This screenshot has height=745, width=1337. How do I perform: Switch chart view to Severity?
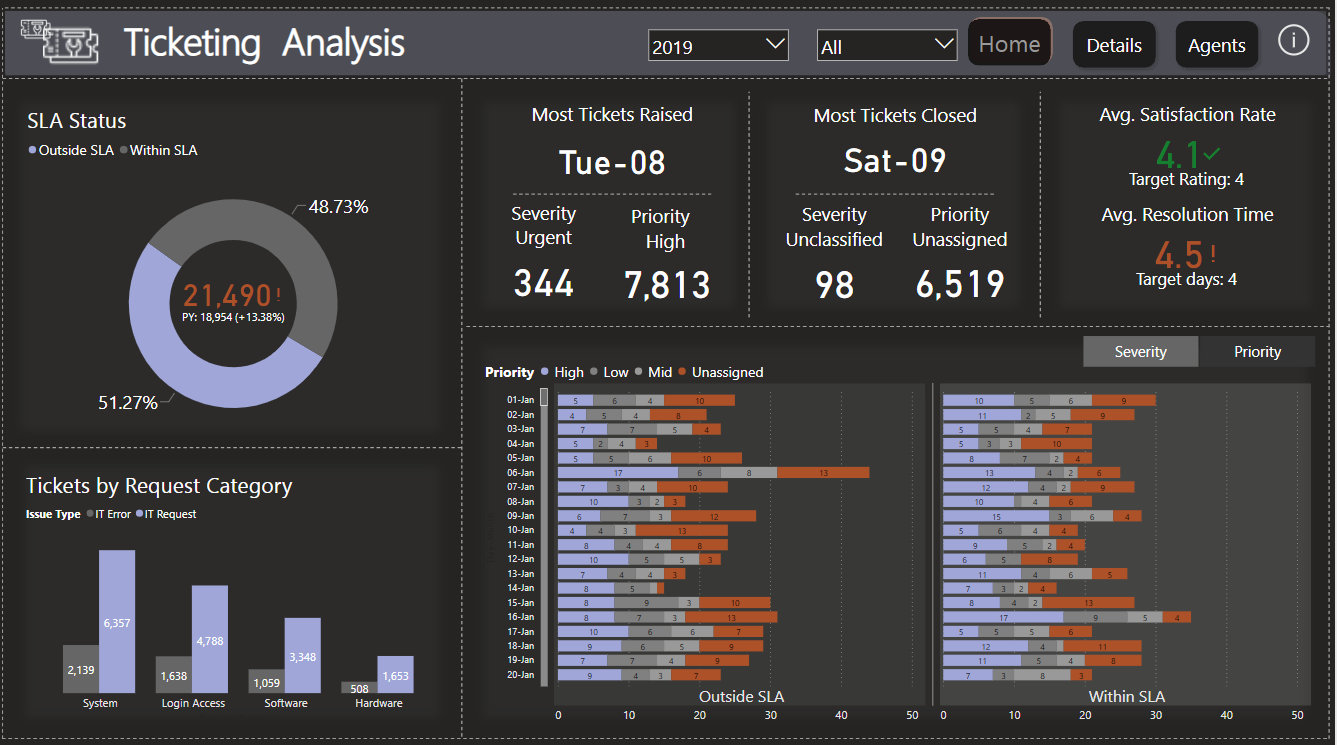coord(1140,352)
